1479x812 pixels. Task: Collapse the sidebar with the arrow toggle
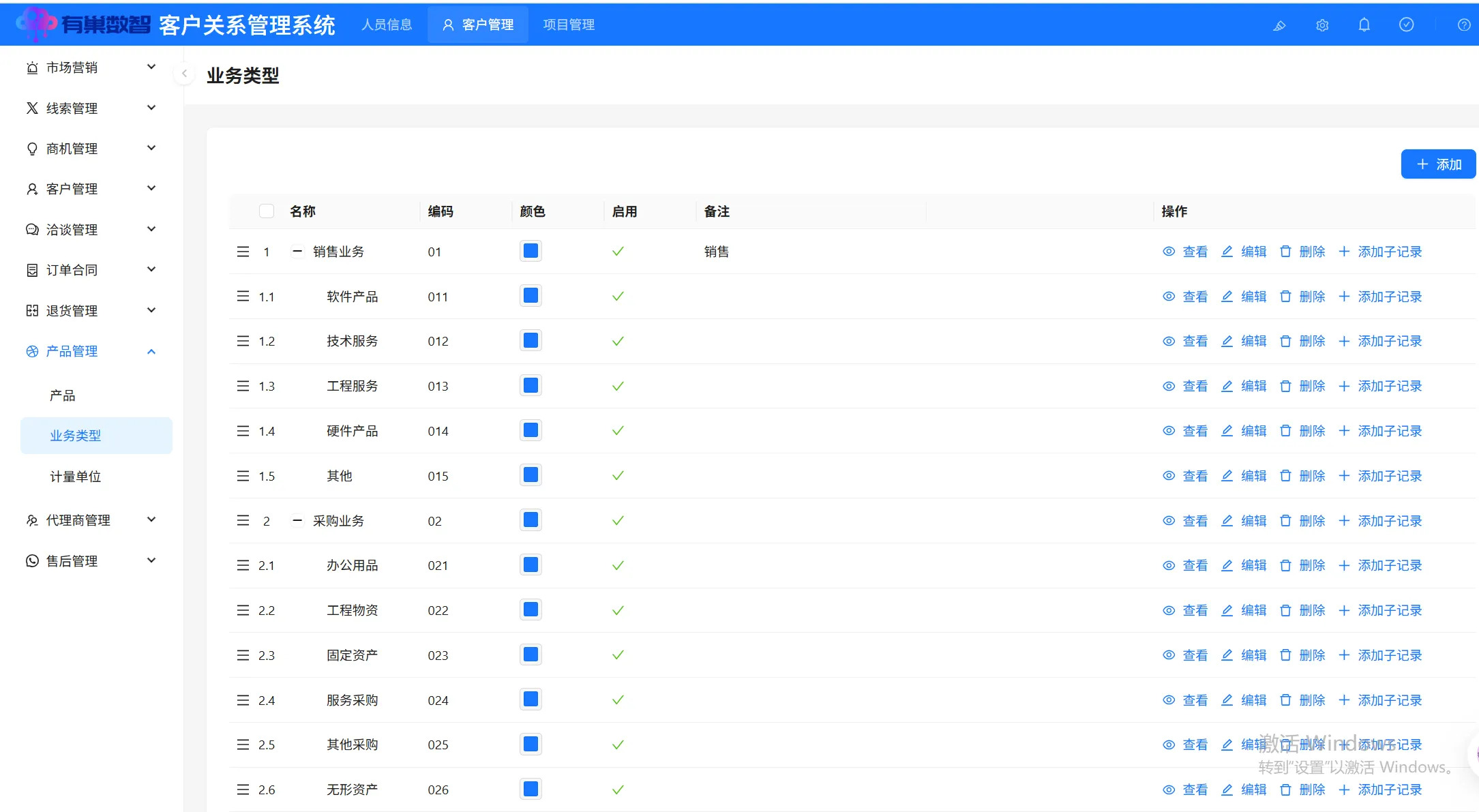[184, 74]
